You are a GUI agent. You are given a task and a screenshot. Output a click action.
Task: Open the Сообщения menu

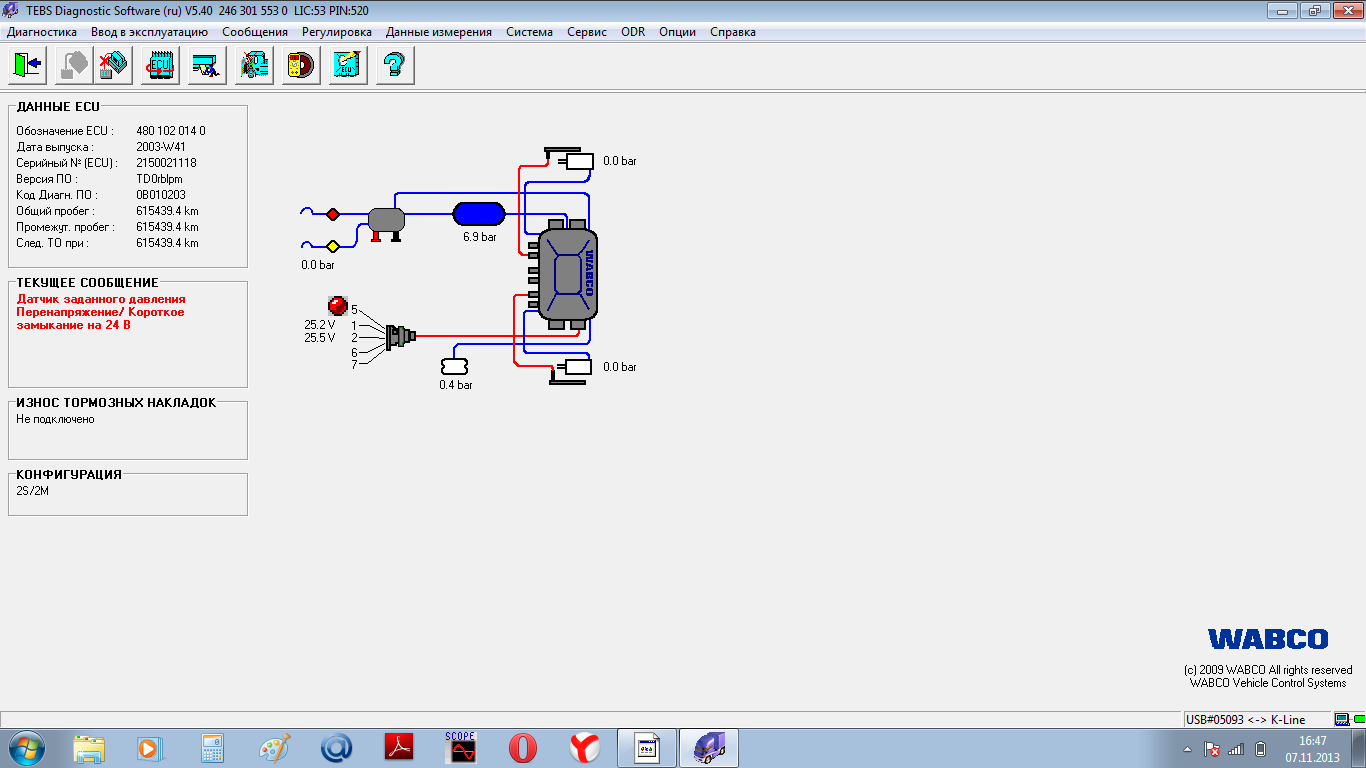[x=255, y=32]
